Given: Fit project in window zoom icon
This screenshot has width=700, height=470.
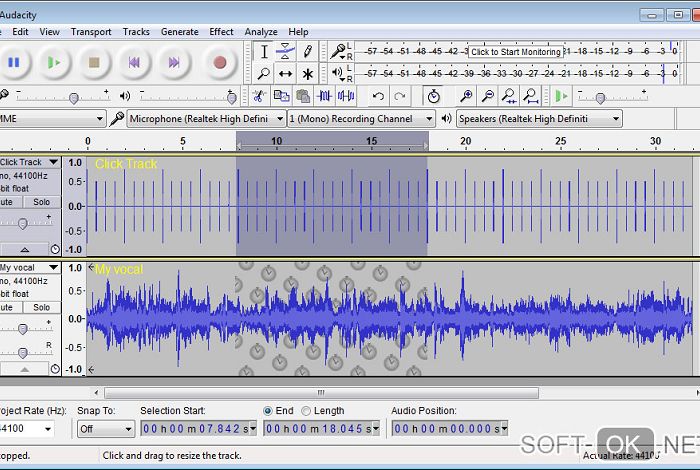Looking at the screenshot, I should coord(531,96).
